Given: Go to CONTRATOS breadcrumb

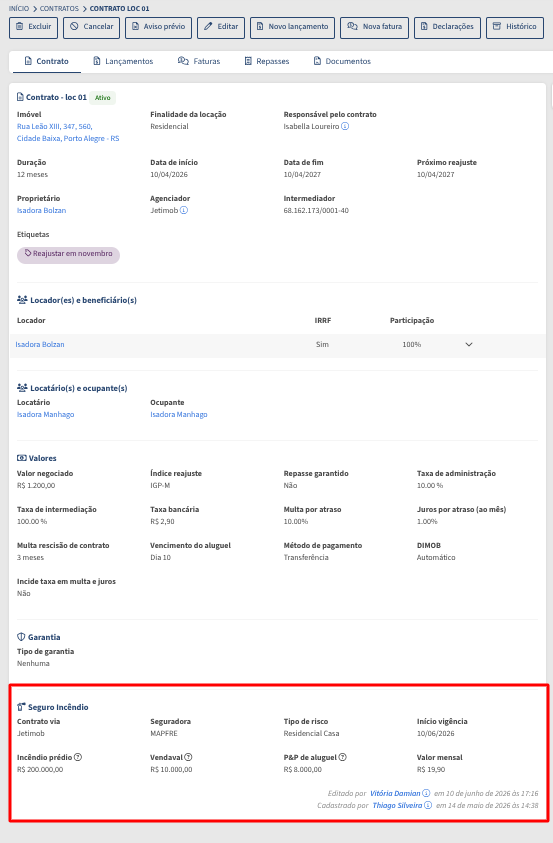Looking at the screenshot, I should point(59,9).
